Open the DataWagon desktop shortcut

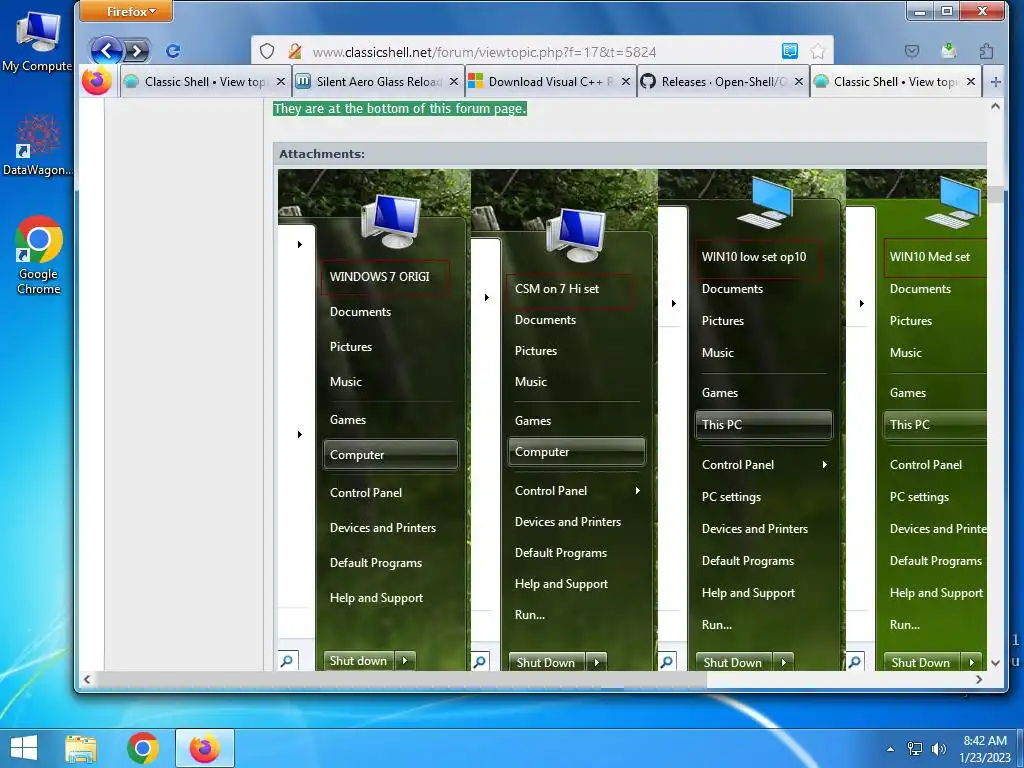pyautogui.click(x=37, y=145)
